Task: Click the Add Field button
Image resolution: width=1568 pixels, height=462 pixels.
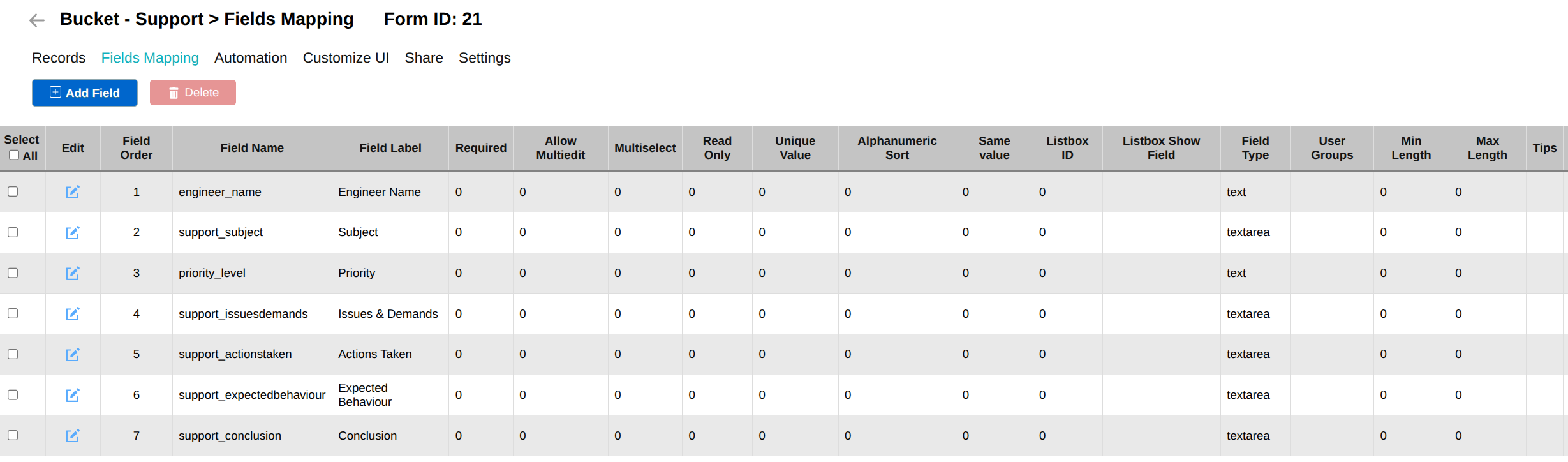Action: coord(85,93)
